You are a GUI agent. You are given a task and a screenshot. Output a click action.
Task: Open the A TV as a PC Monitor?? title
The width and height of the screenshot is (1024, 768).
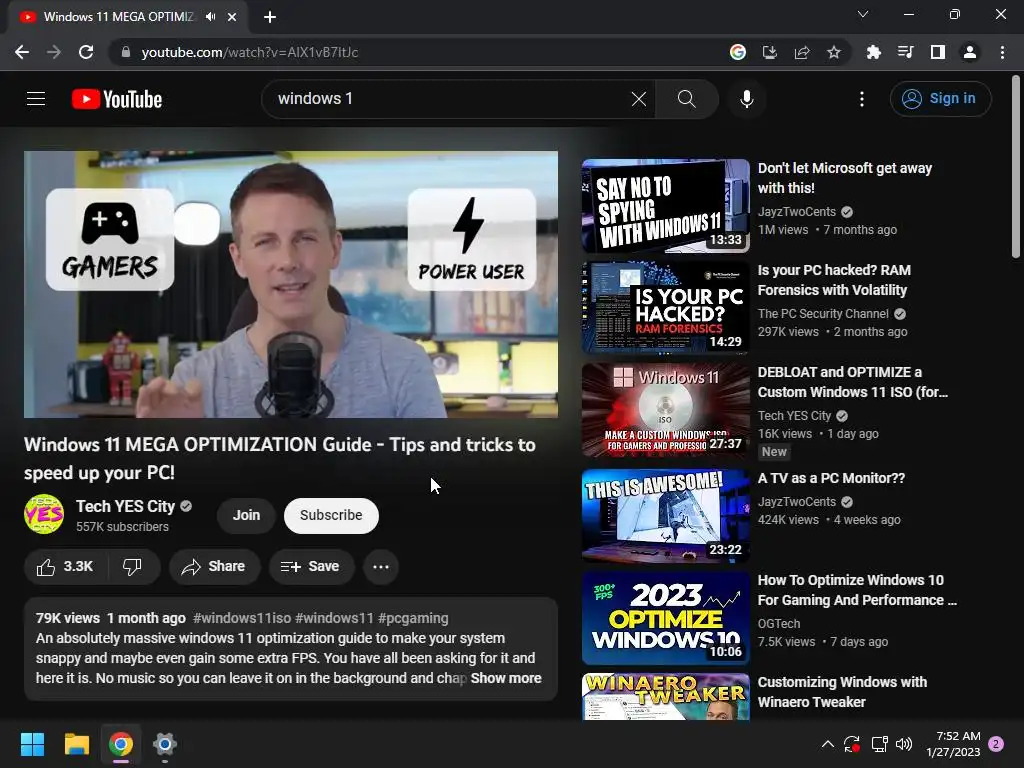[x=831, y=478]
